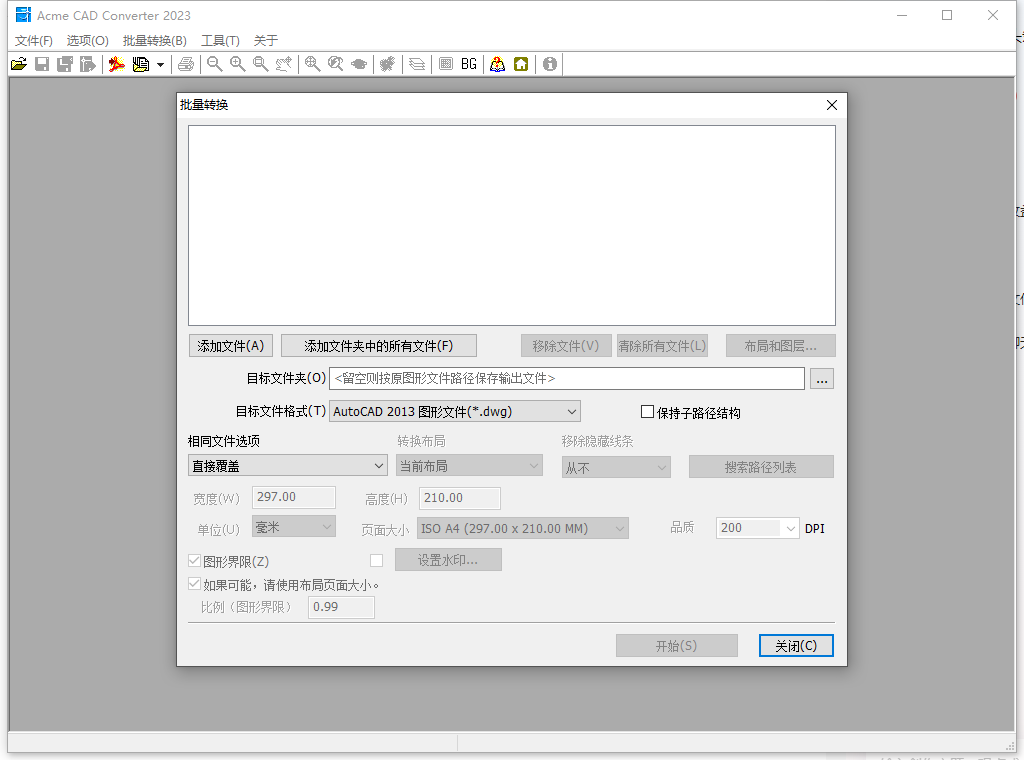The width and height of the screenshot is (1024, 760).
Task: Open the 页面大小 ISO A4 dropdown
Action: coord(522,528)
